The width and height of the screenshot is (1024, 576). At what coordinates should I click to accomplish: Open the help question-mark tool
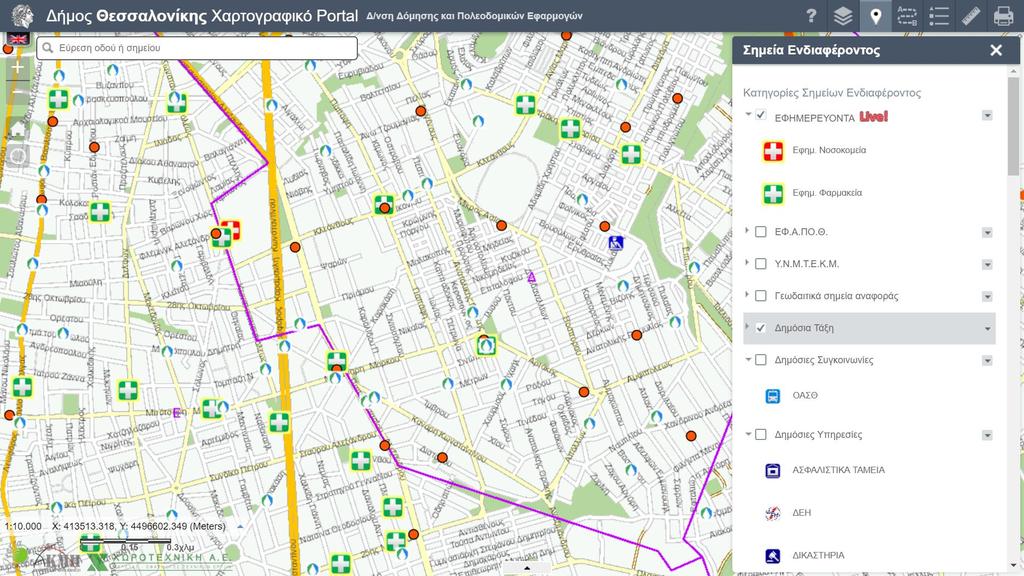[811, 16]
